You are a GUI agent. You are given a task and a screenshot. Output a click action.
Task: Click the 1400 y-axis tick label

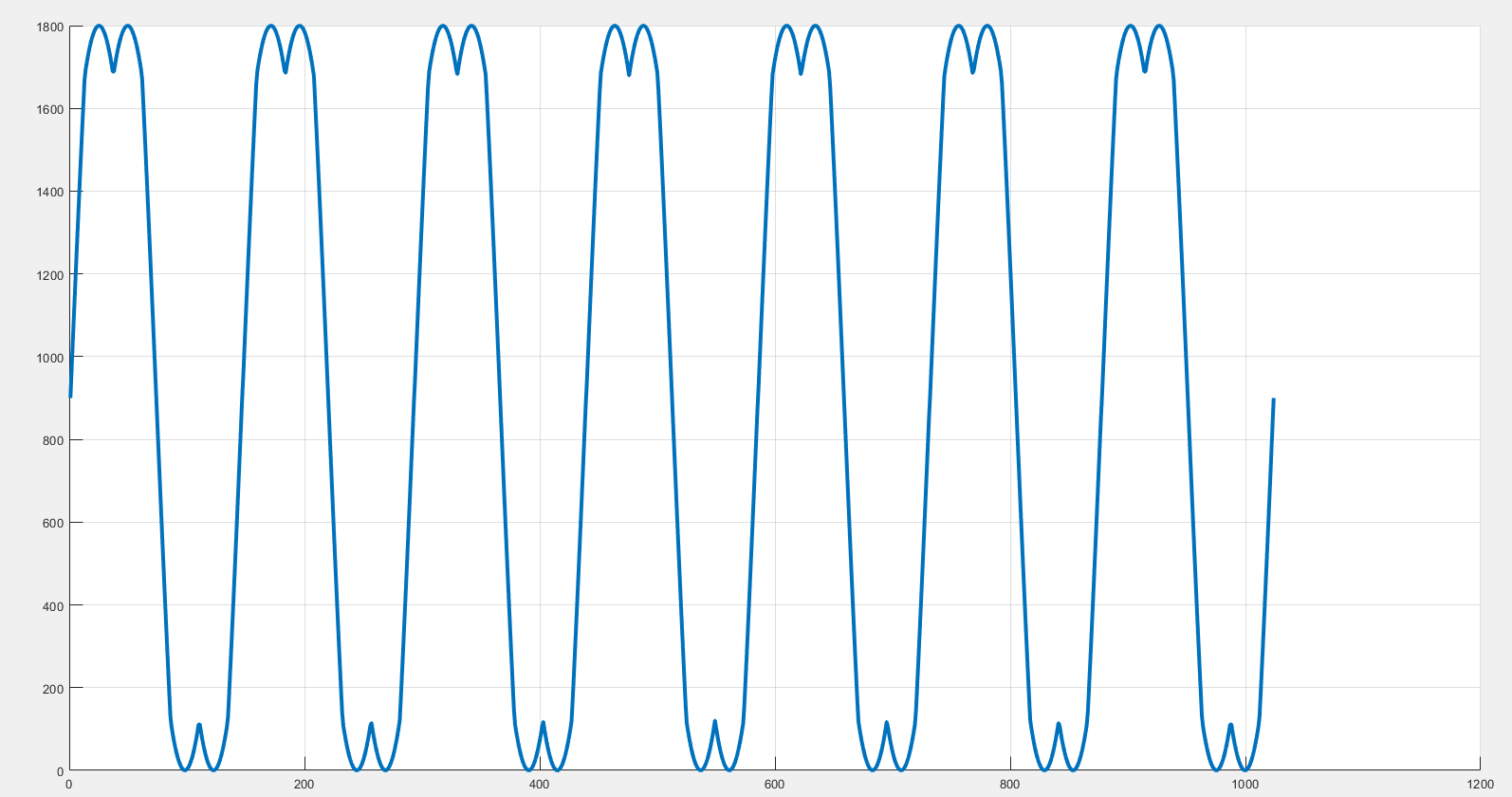[50, 192]
